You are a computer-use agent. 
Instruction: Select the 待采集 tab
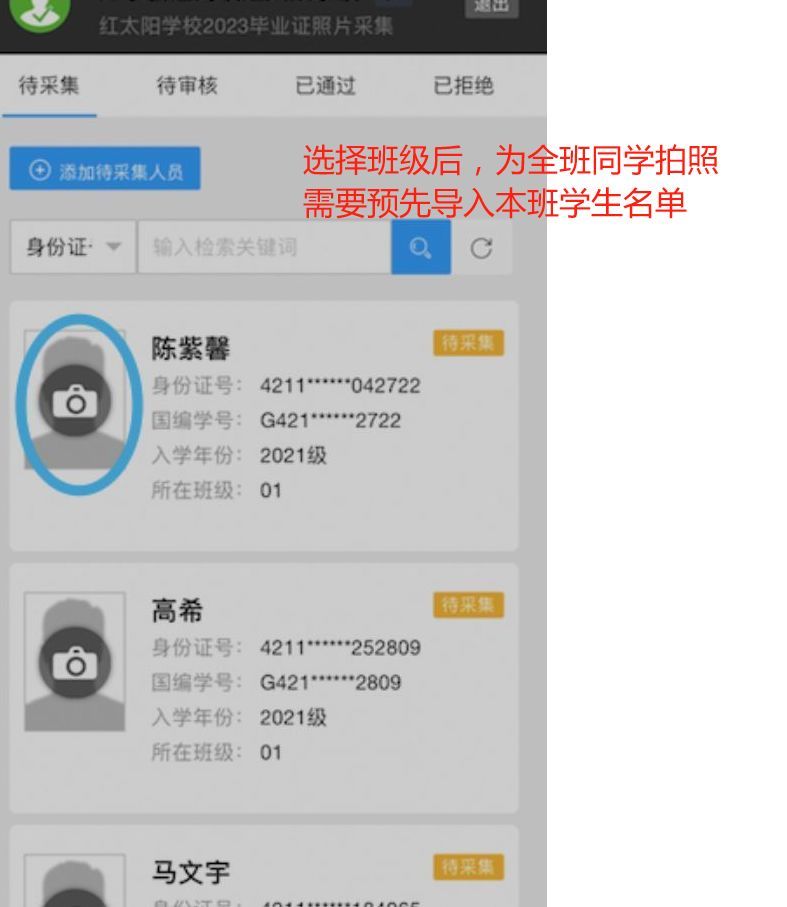[x=49, y=86]
